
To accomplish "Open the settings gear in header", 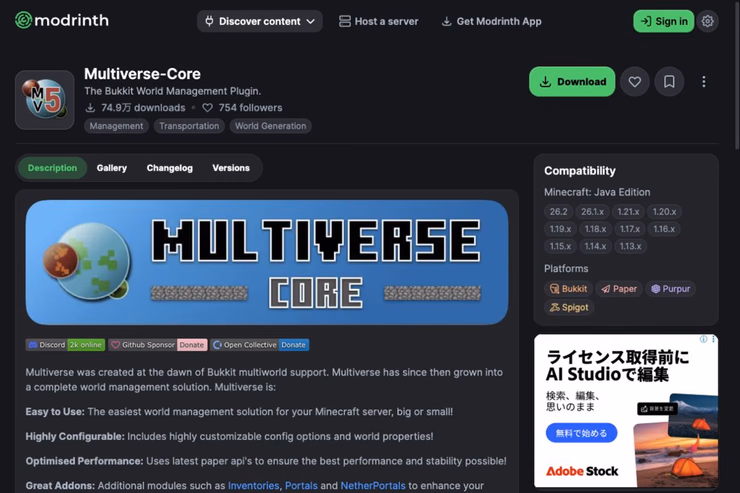I will coord(707,21).
